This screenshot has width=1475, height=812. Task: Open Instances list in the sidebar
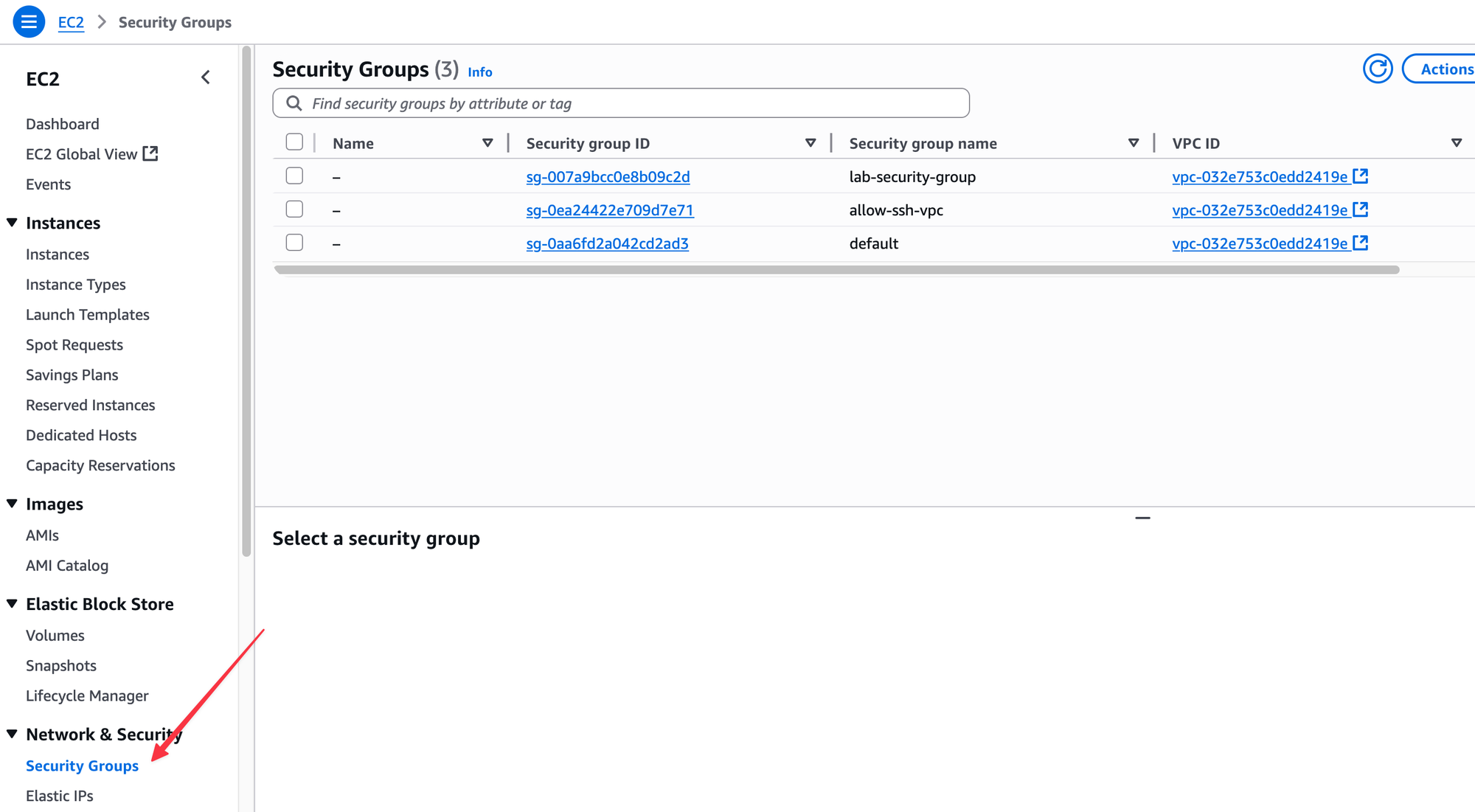tap(58, 254)
